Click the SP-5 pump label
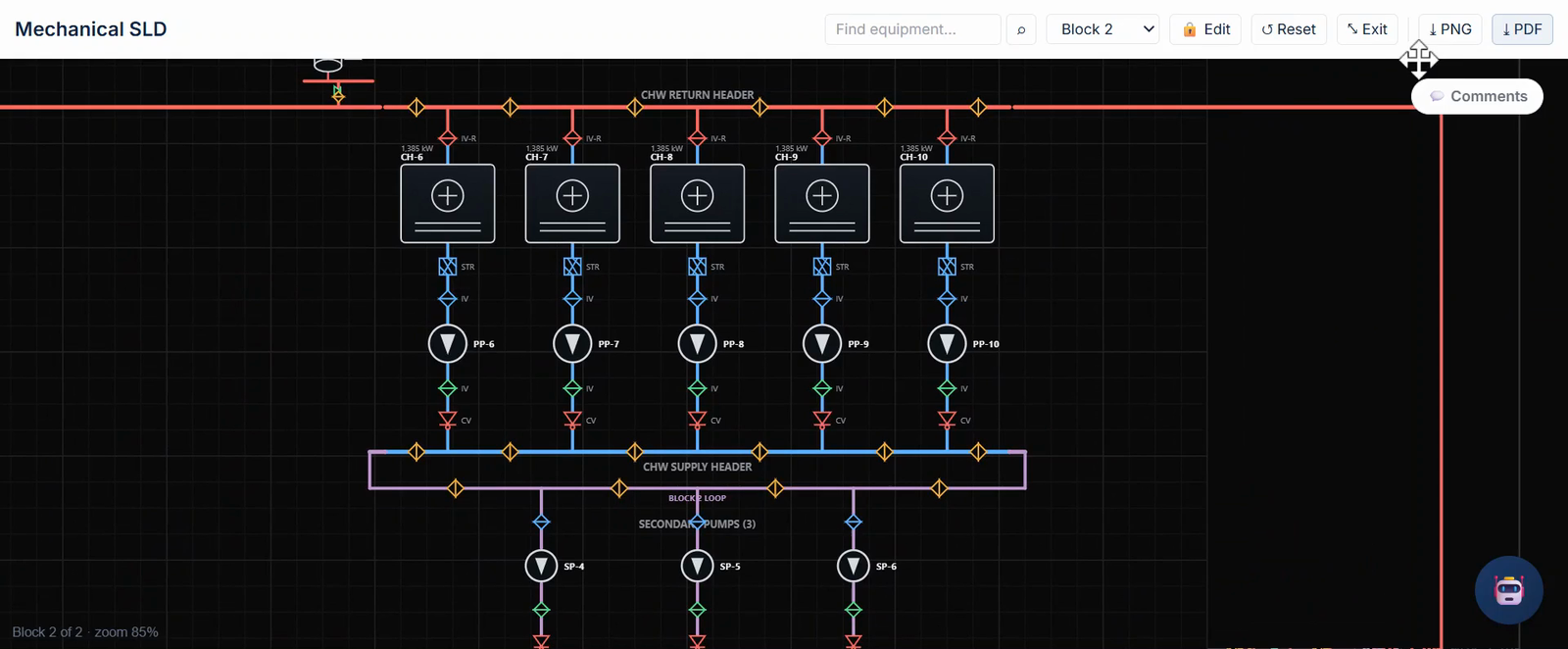Viewport: 1568px width, 649px height. pos(730,567)
